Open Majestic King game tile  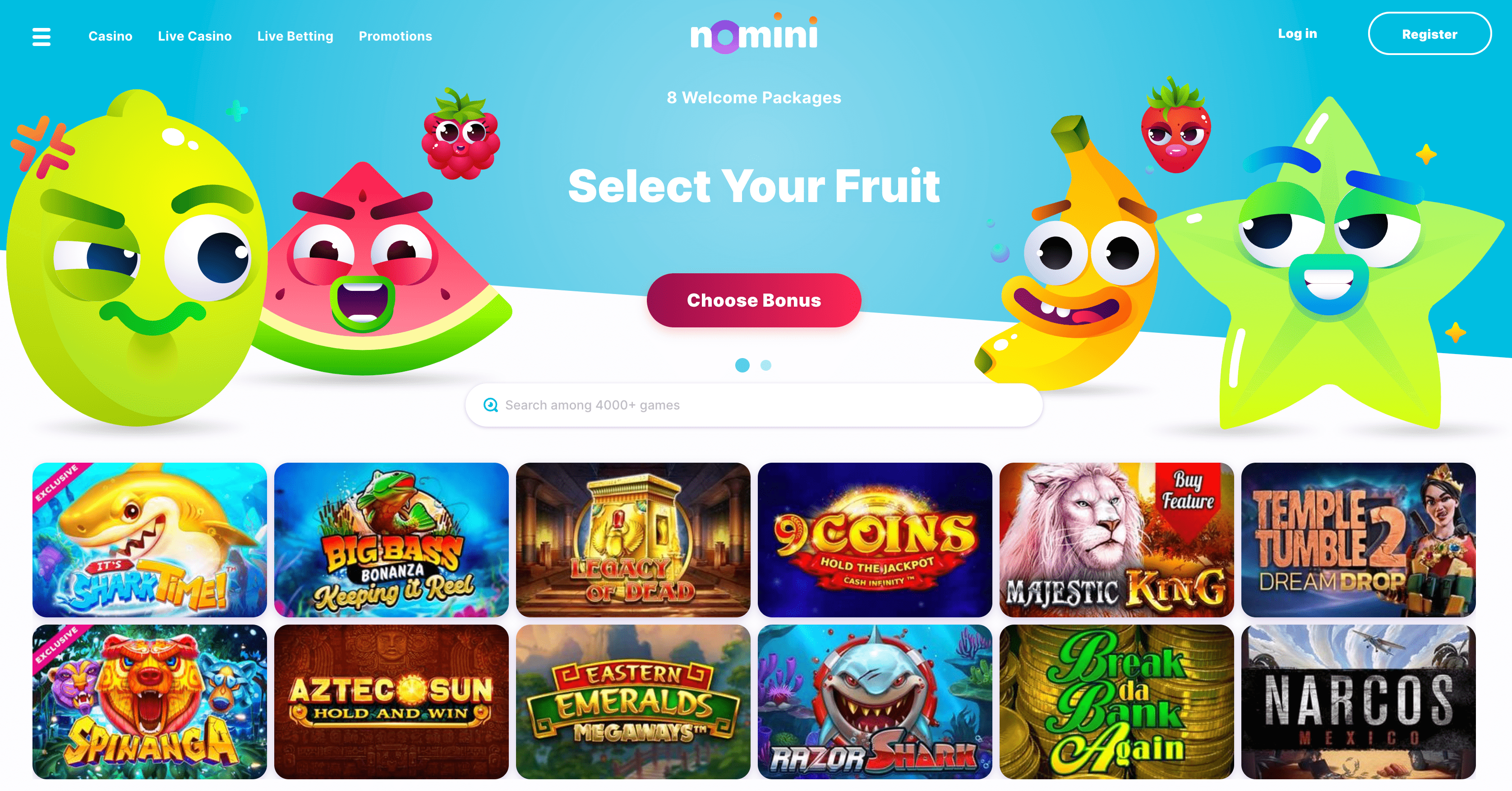coord(1117,540)
